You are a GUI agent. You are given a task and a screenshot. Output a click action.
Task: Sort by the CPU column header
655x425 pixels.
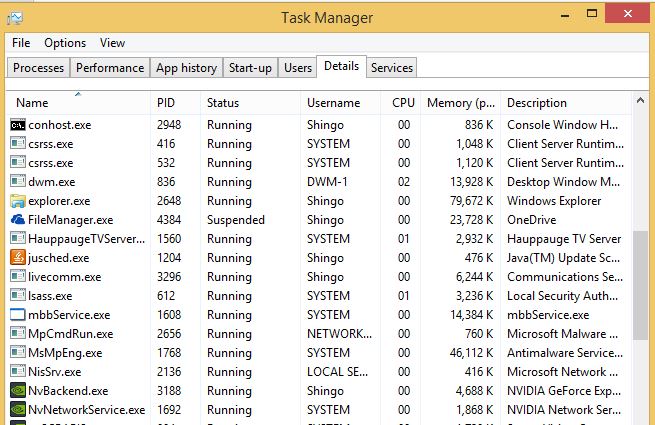coord(401,103)
